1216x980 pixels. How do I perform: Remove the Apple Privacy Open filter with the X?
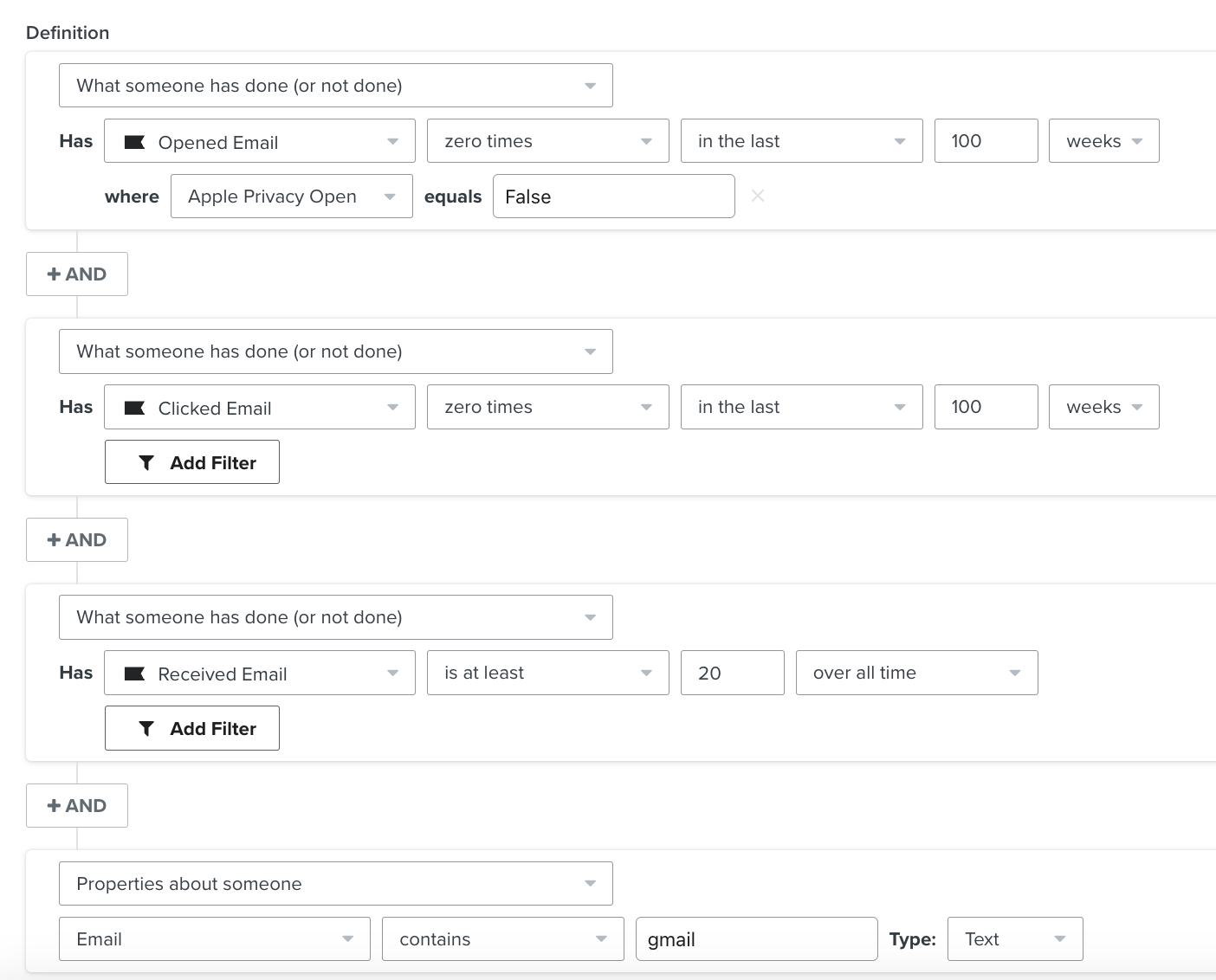point(758,196)
